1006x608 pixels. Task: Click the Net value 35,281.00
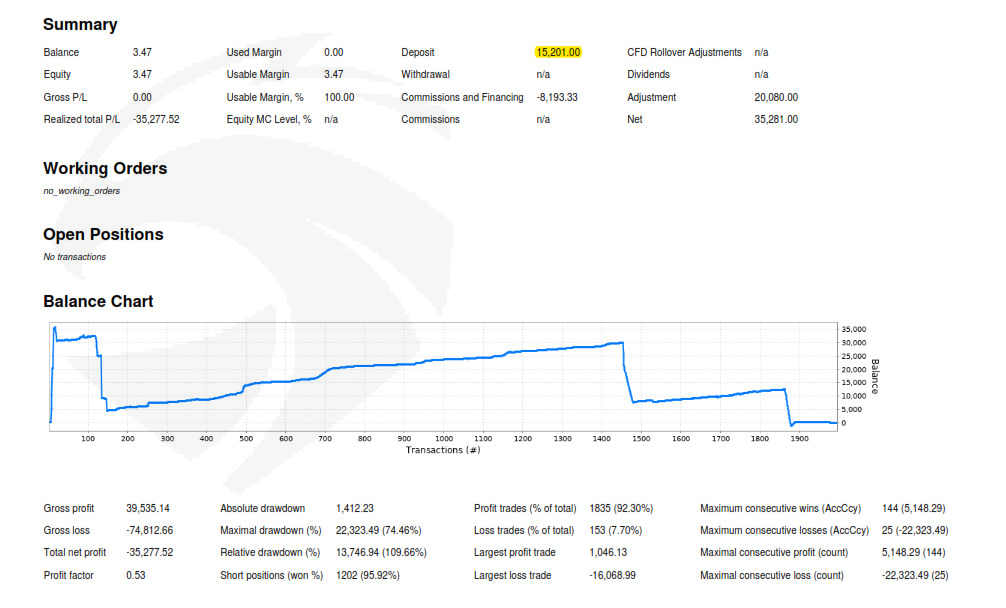(776, 119)
